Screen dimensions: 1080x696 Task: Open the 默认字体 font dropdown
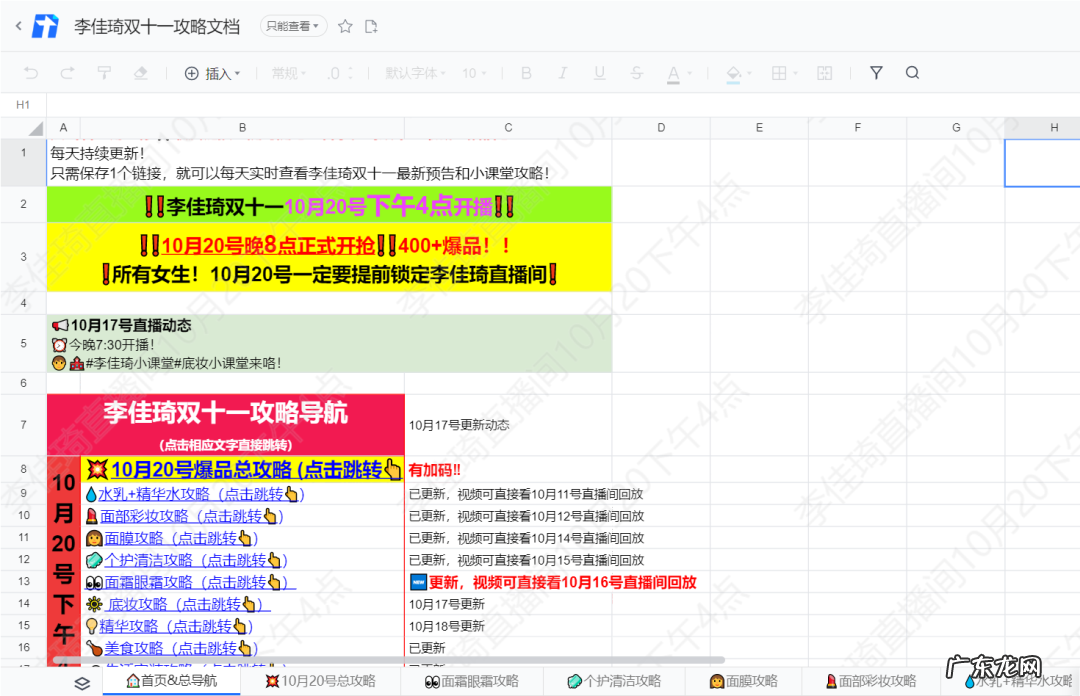tap(414, 72)
